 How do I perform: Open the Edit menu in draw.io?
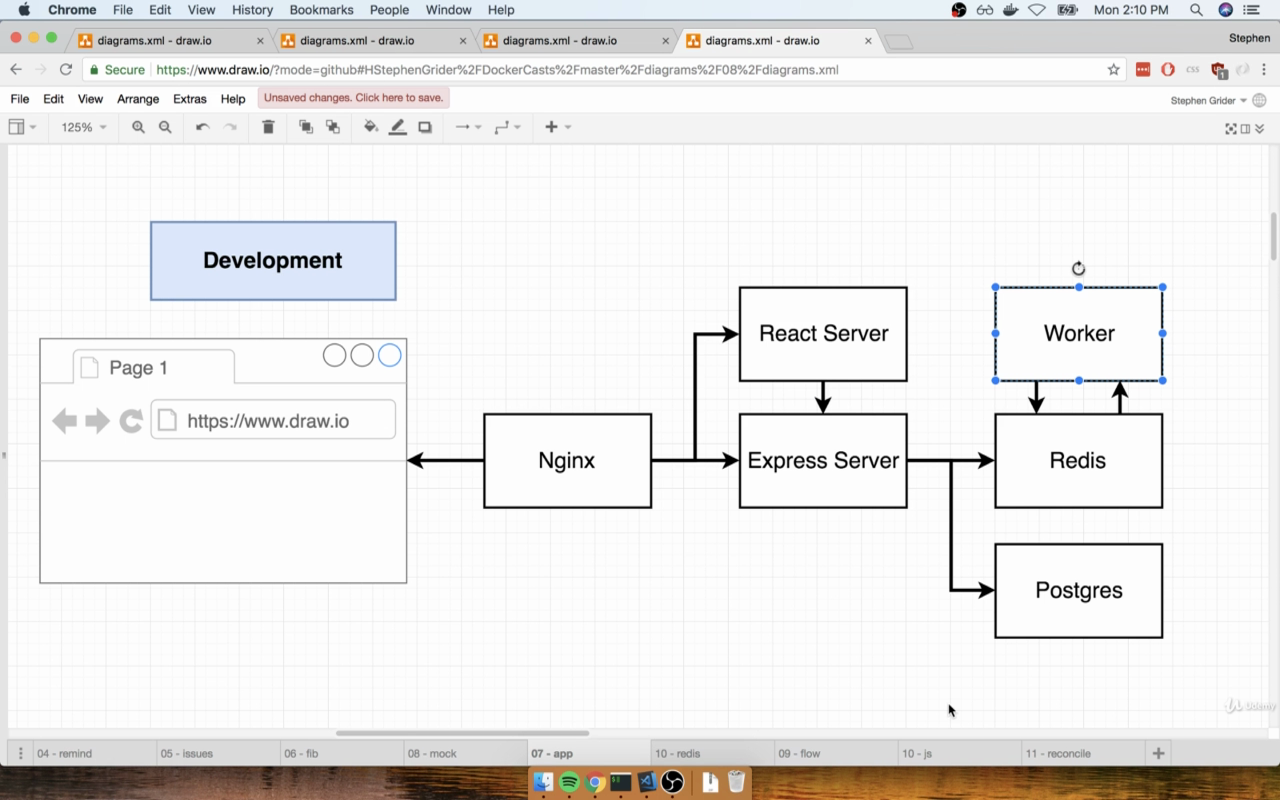tap(53, 99)
